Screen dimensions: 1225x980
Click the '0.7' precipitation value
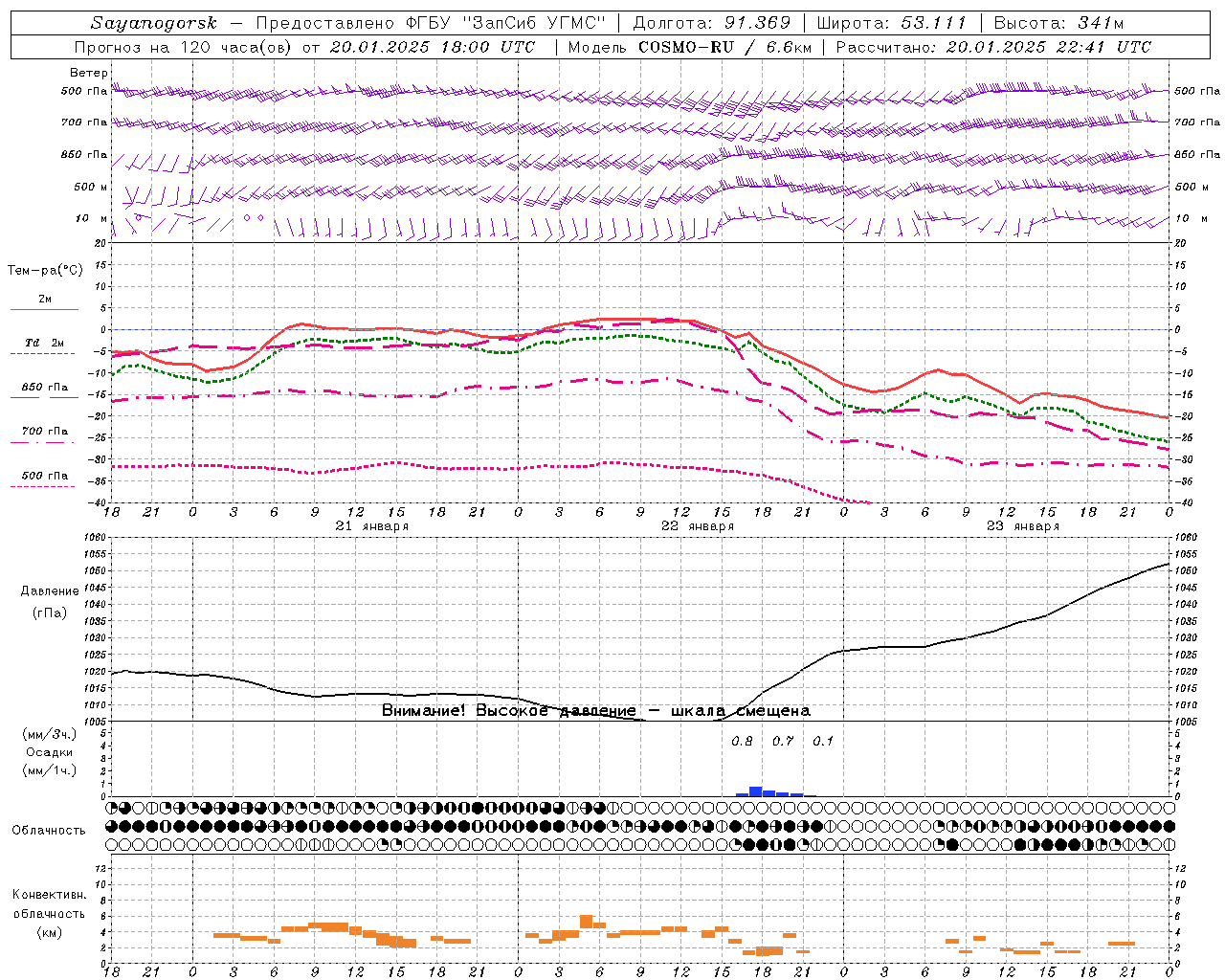[x=783, y=741]
